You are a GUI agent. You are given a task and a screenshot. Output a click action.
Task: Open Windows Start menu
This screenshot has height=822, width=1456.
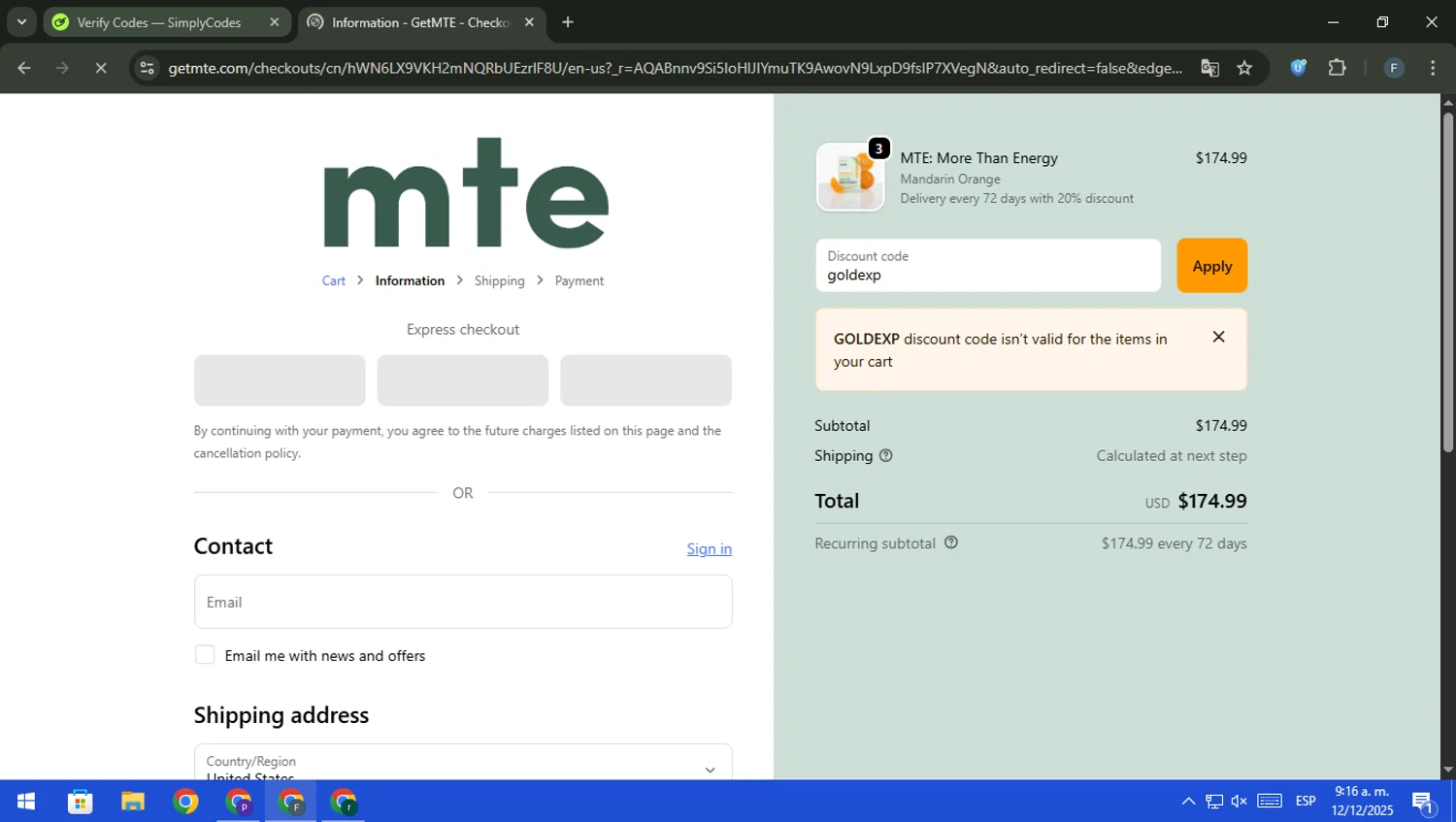coord(26,802)
